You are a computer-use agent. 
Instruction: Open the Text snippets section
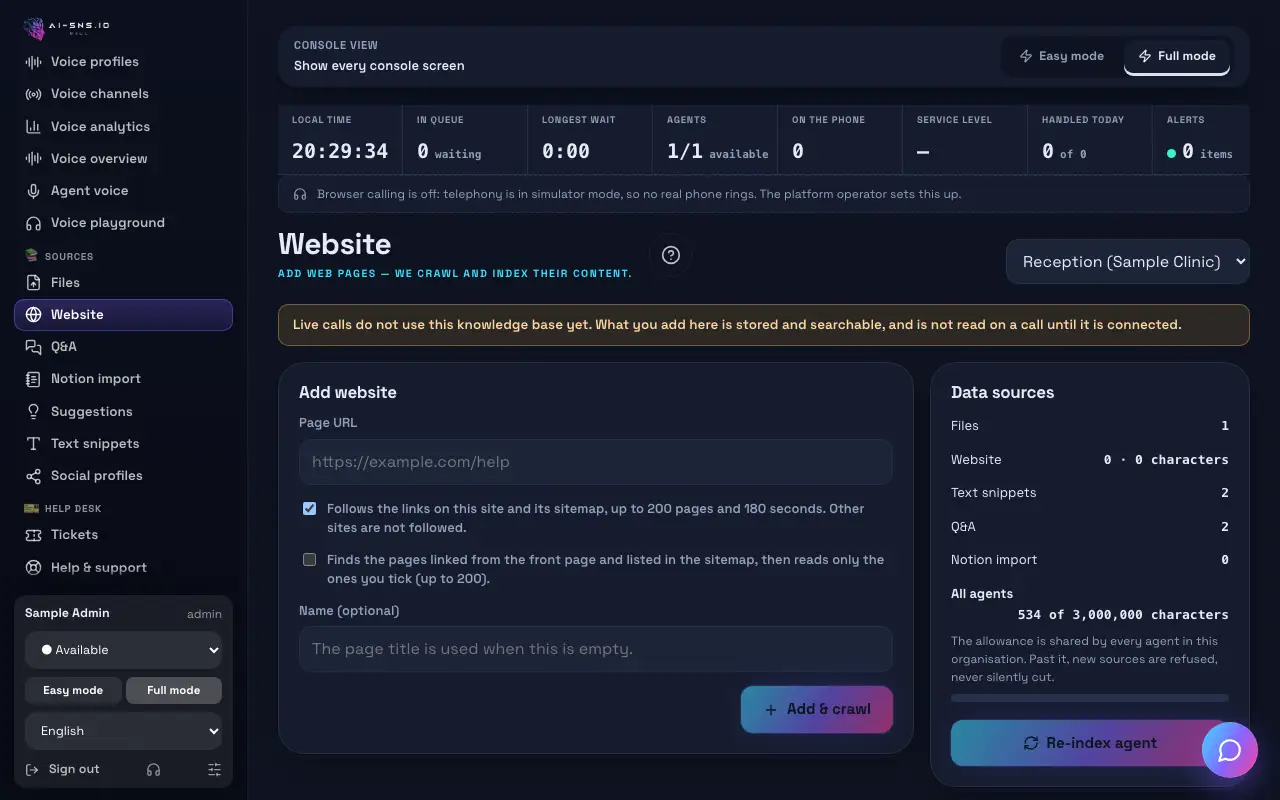(123, 443)
